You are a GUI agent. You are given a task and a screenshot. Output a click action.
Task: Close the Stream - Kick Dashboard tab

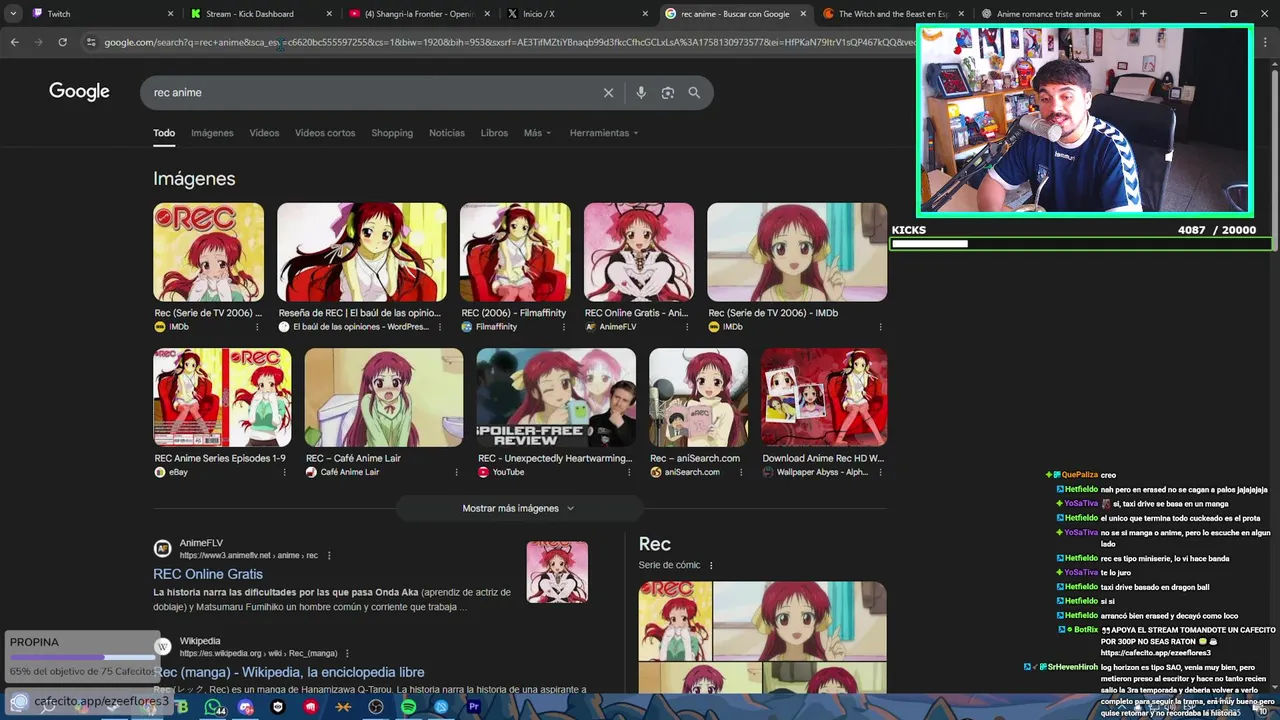click(330, 14)
